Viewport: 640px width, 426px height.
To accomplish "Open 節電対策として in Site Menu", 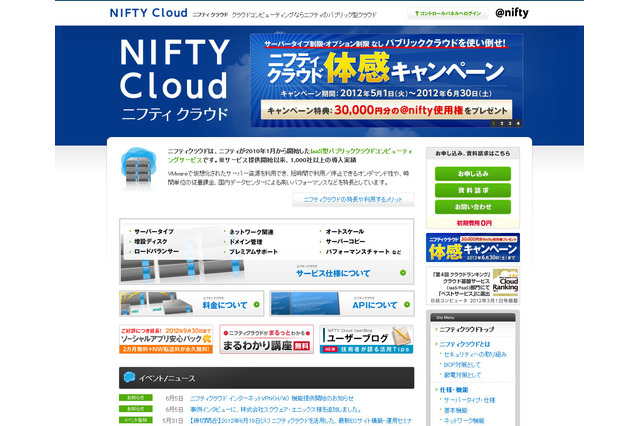I will click(462, 375).
